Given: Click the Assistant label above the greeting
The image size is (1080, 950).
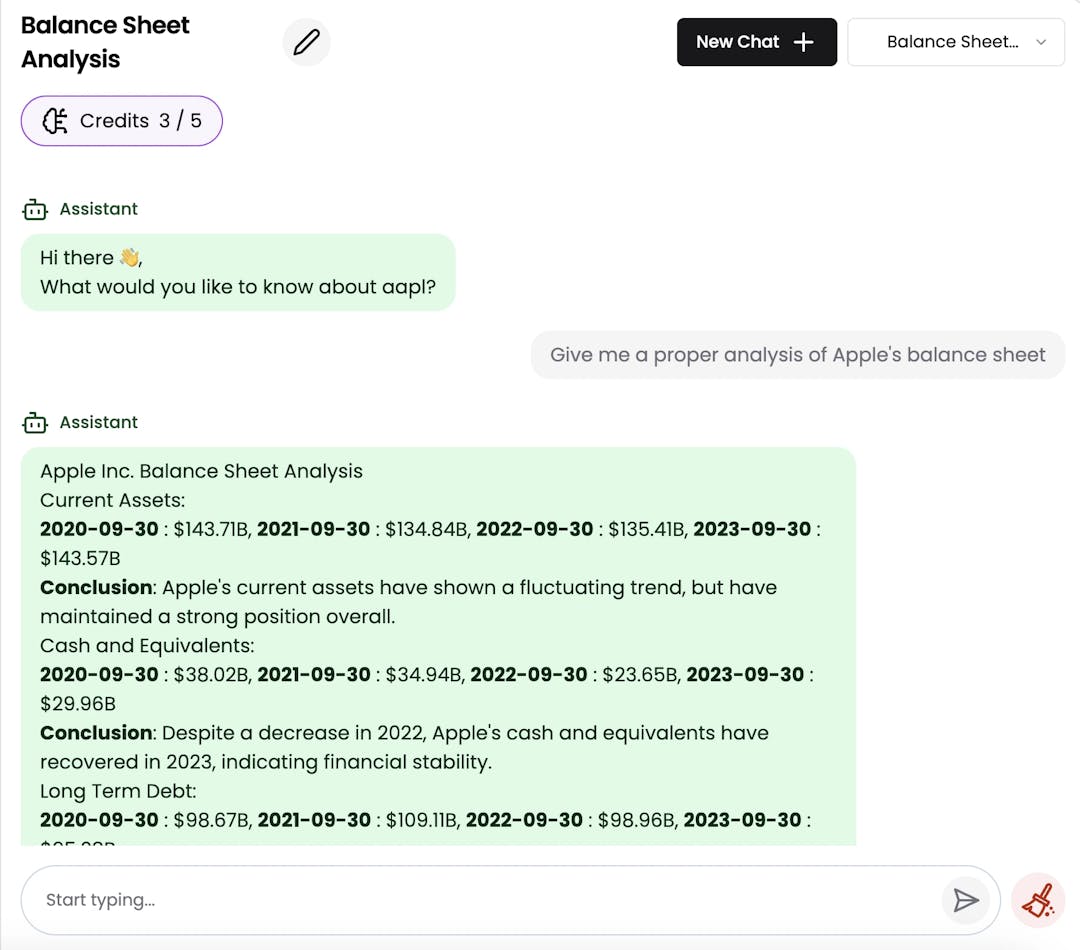Looking at the screenshot, I should tap(98, 208).
